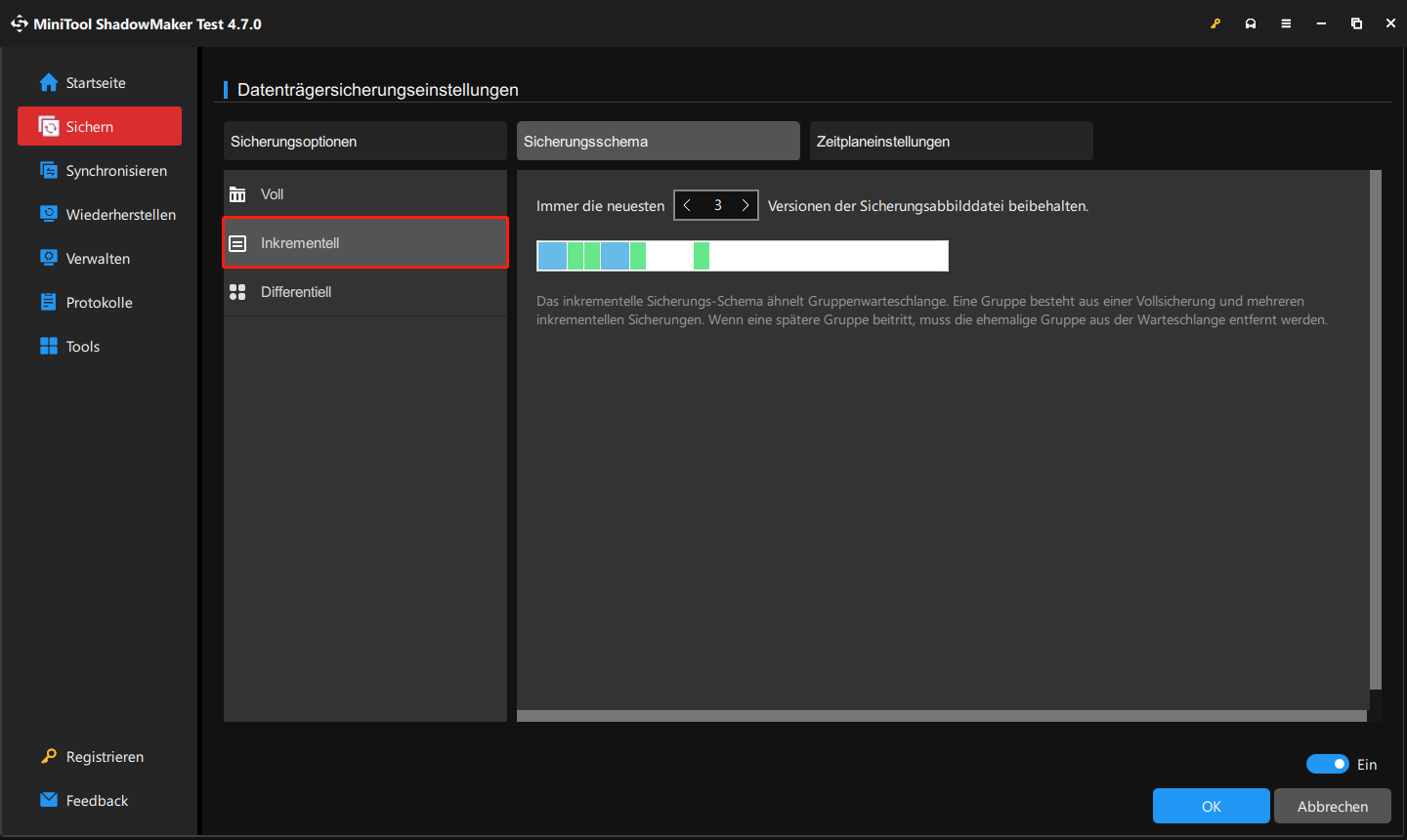
Task: Switch to the Sicherungsschema tab
Action: 659,141
